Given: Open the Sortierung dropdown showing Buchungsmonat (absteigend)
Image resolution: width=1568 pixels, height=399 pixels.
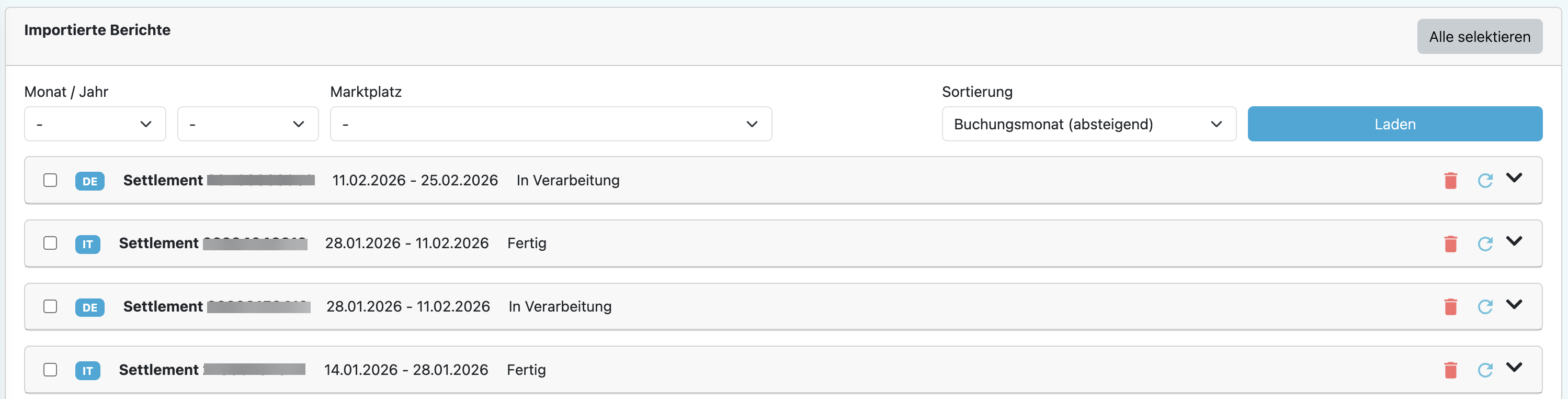Looking at the screenshot, I should [x=1088, y=124].
